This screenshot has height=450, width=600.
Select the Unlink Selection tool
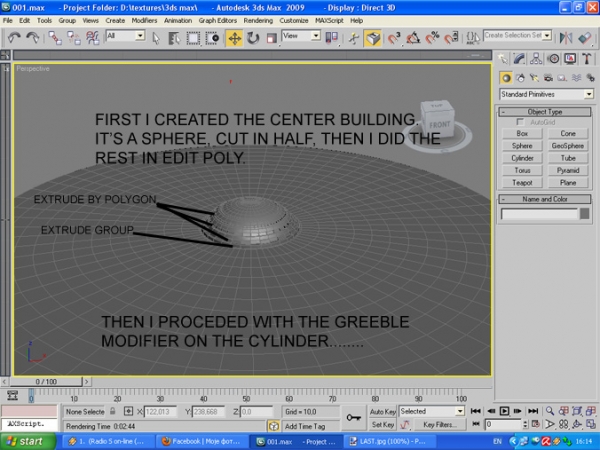click(73, 38)
